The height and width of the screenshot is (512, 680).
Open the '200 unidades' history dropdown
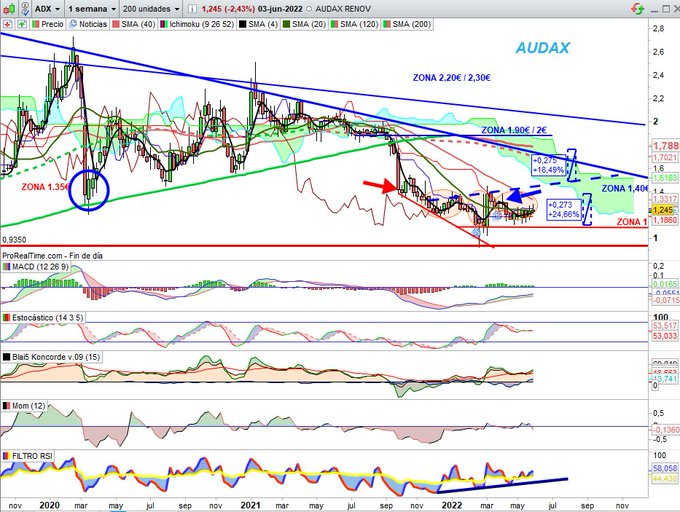[x=150, y=9]
